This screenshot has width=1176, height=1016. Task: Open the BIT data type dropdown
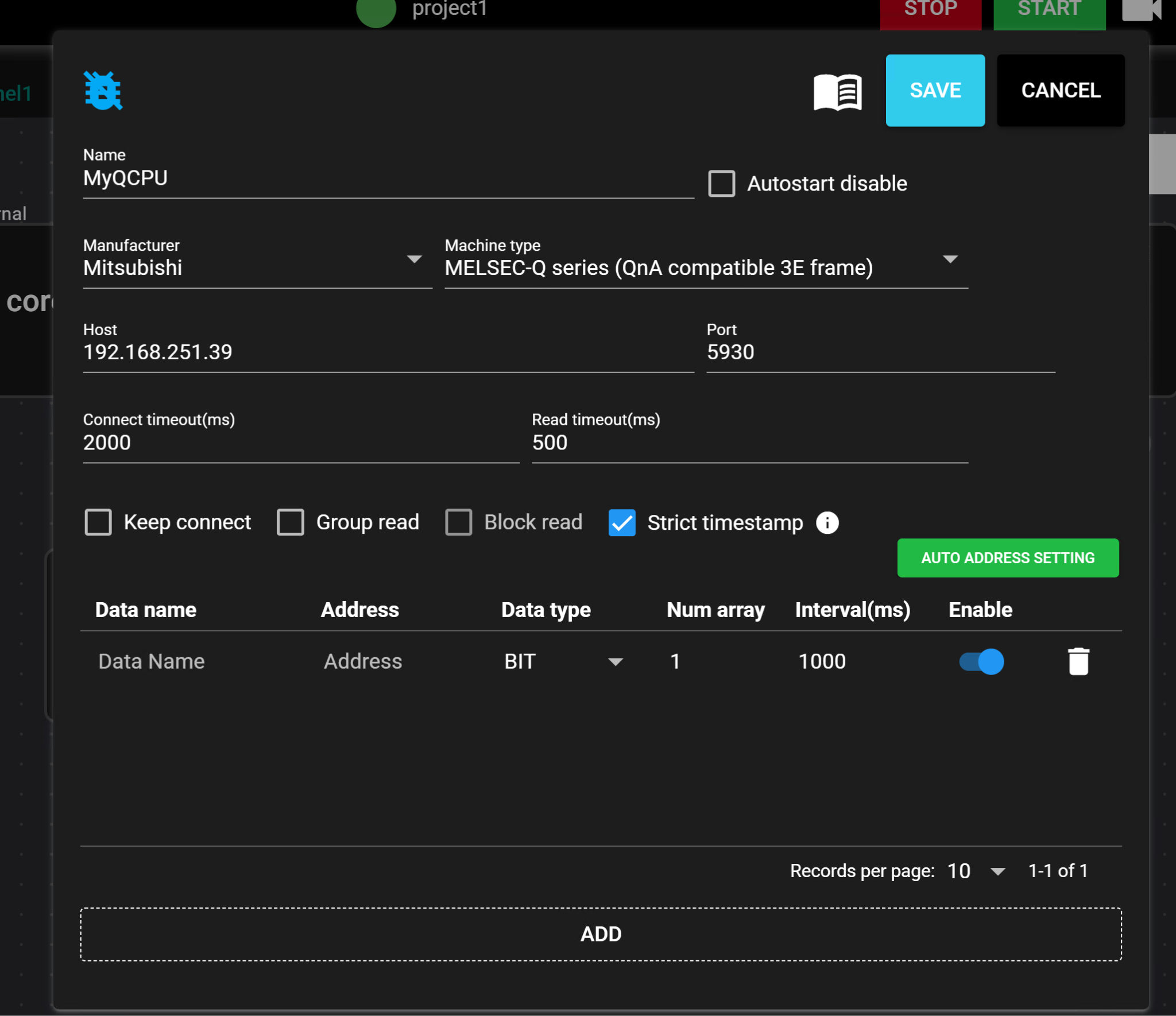coord(563,661)
